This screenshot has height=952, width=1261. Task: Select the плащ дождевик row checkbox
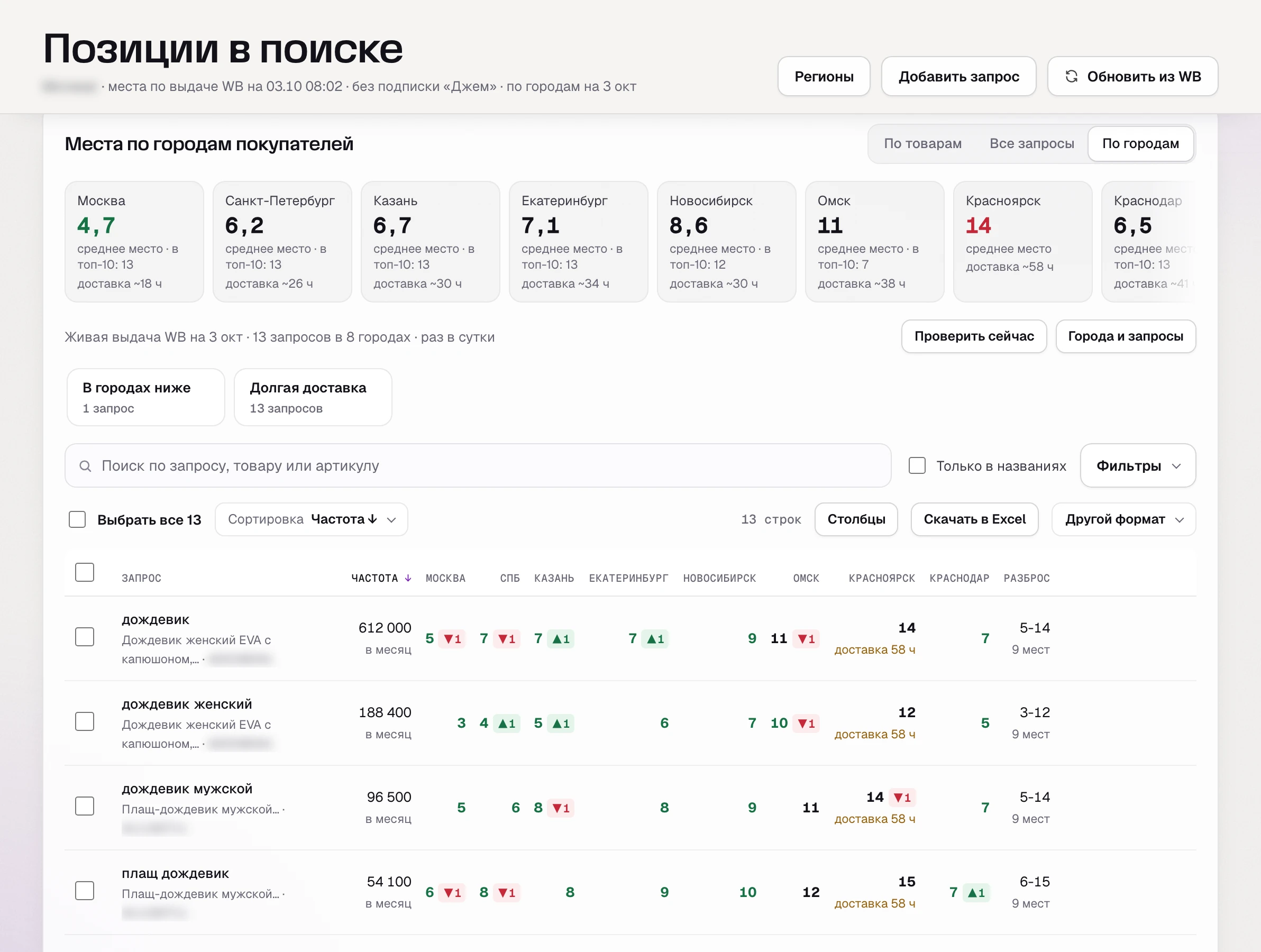click(x=85, y=891)
